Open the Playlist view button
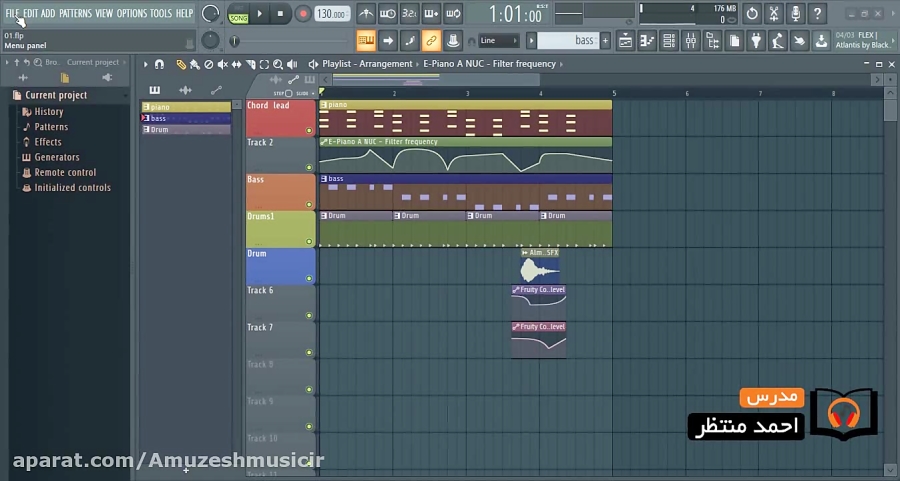The image size is (900, 481). pos(625,41)
